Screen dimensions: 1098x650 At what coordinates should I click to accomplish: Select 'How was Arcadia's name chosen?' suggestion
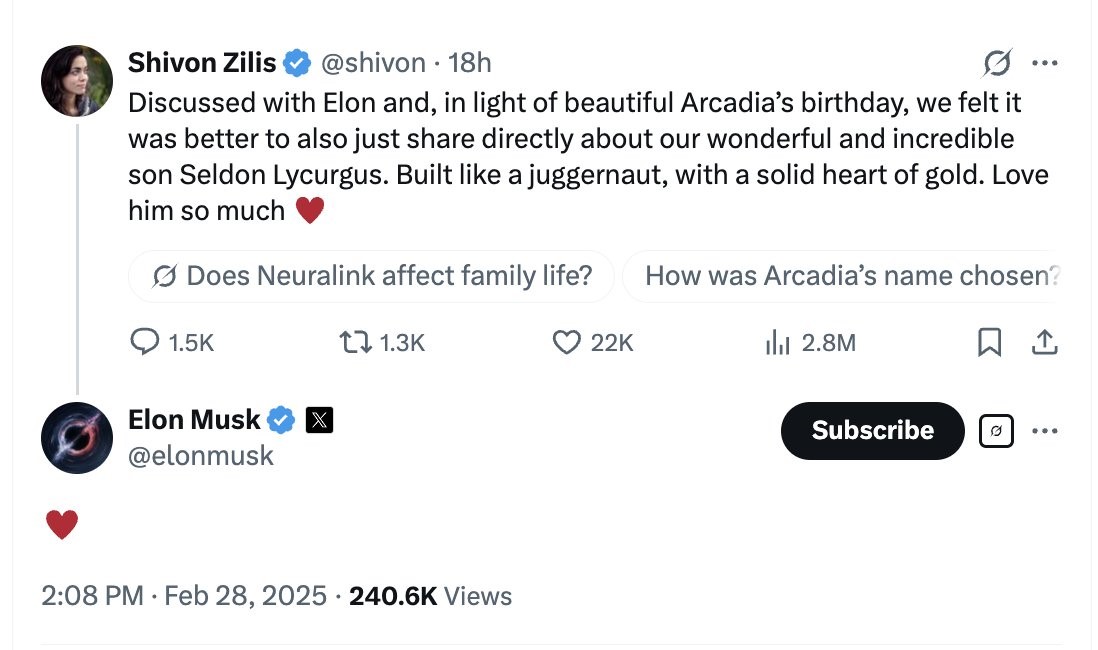pos(850,276)
